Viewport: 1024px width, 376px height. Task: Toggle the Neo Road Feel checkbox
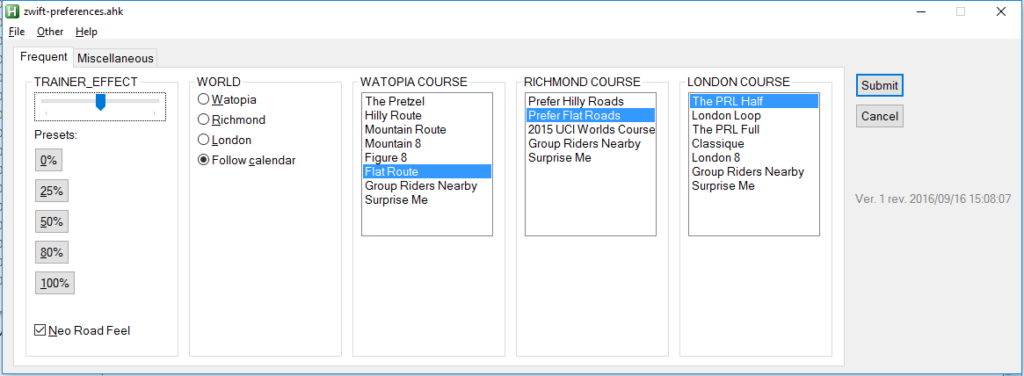[x=82, y=331]
